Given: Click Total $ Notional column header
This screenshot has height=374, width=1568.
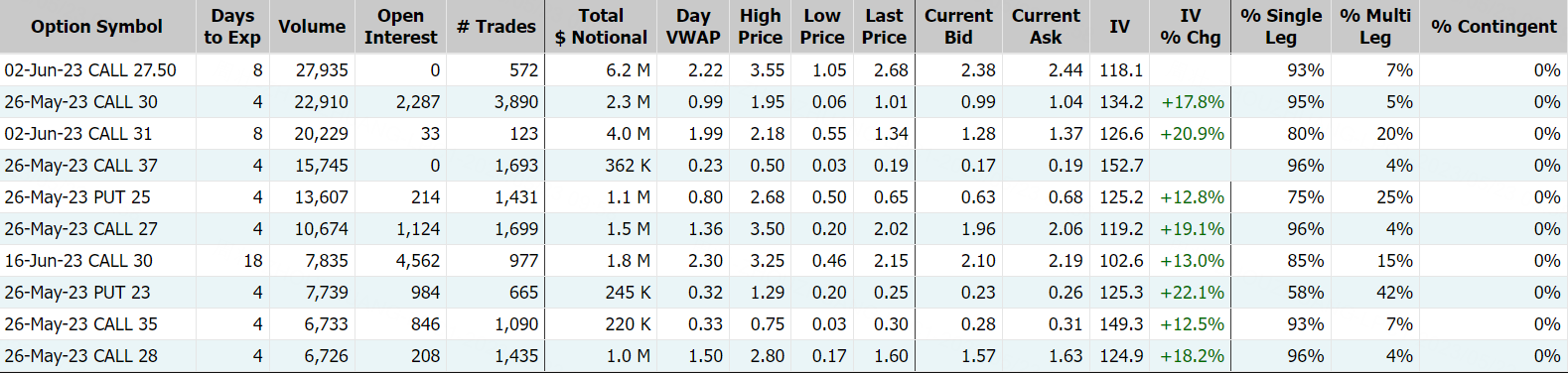Looking at the screenshot, I should pos(601,27).
